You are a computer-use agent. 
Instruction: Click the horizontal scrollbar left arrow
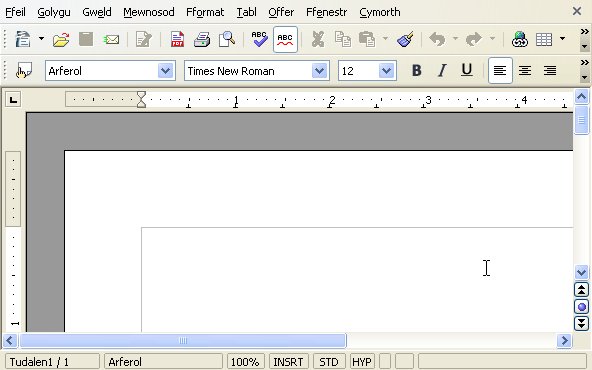point(10,341)
